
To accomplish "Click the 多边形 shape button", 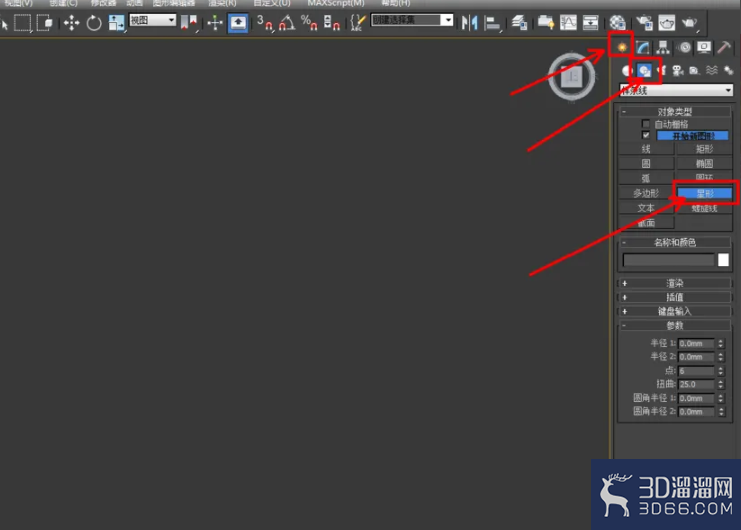I will 646,193.
